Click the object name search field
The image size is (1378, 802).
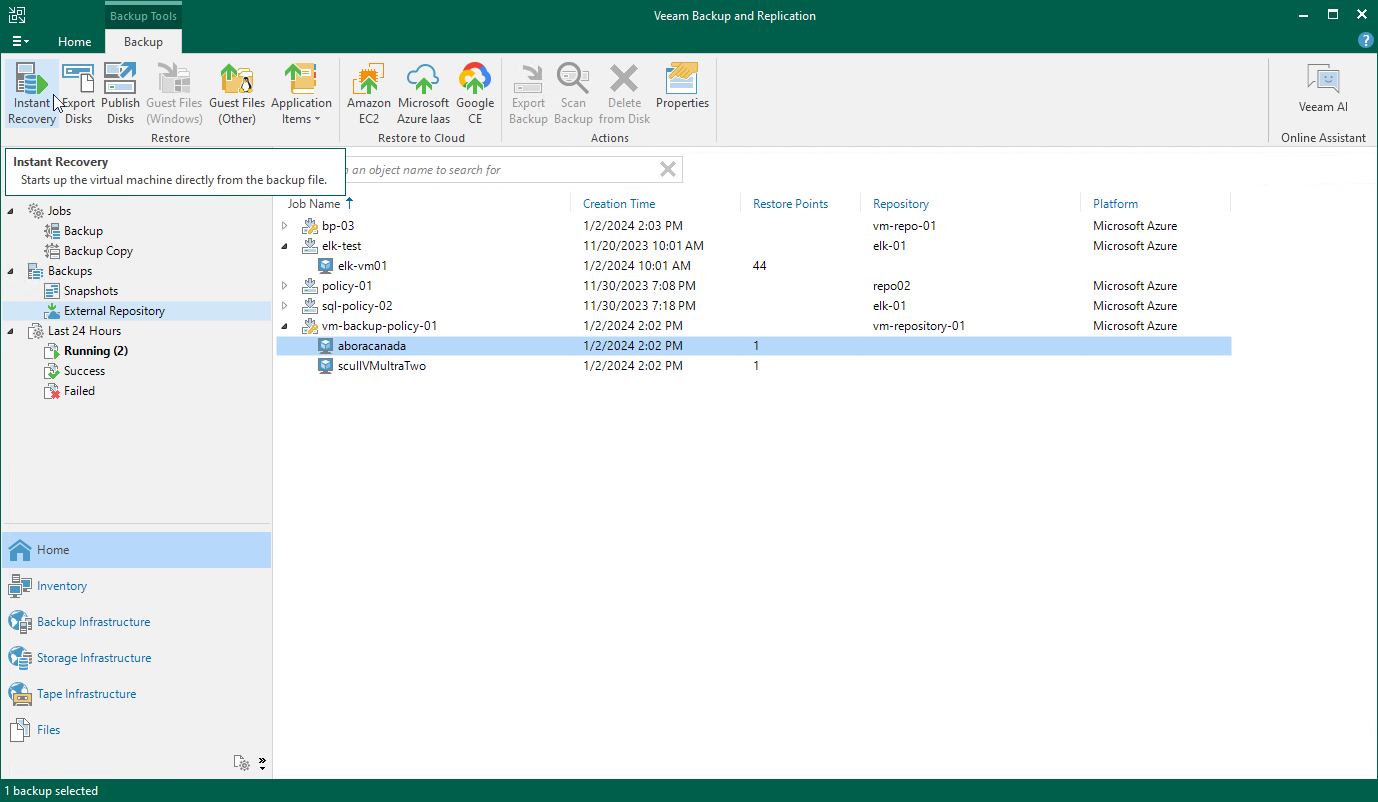click(500, 170)
